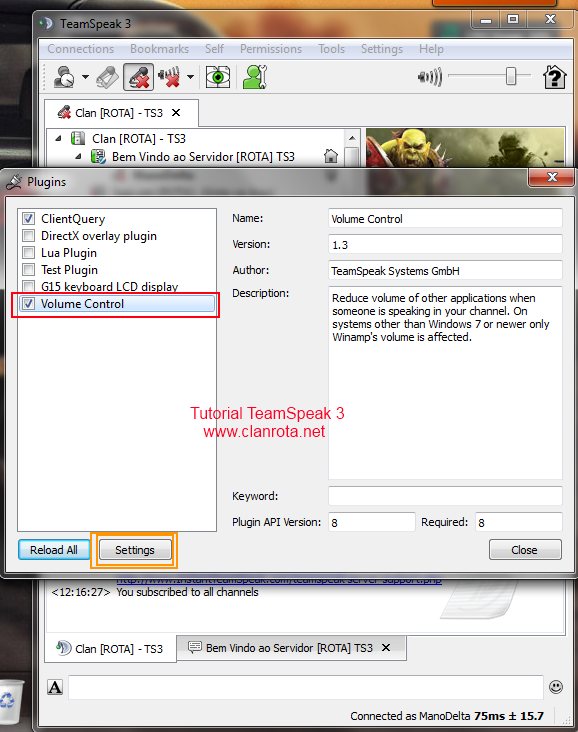Click the bookmark tag icon in the toolbar
Viewport: 578px width, 732px height.
[107, 77]
